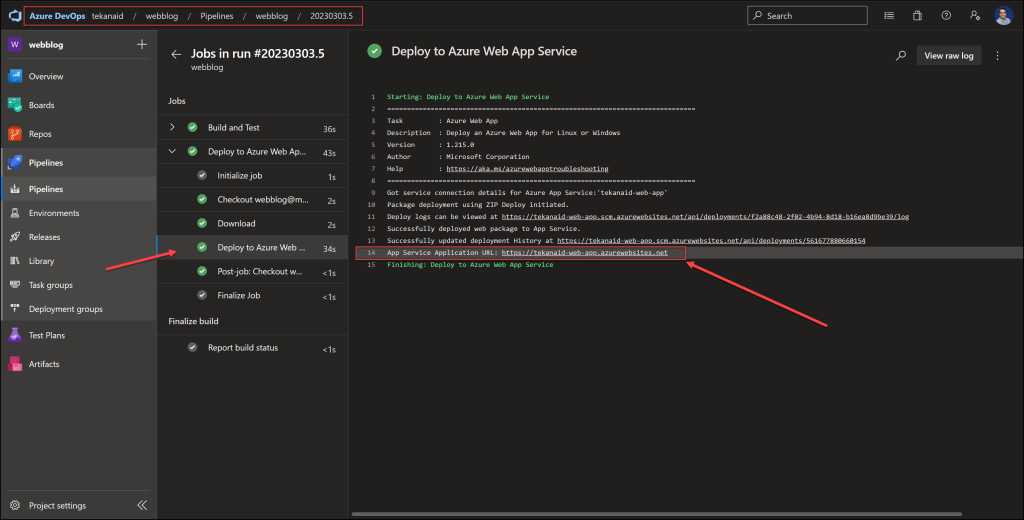This screenshot has width=1024, height=520.
Task: Collapse the Deploy to Azure Web App job
Action: (172, 152)
